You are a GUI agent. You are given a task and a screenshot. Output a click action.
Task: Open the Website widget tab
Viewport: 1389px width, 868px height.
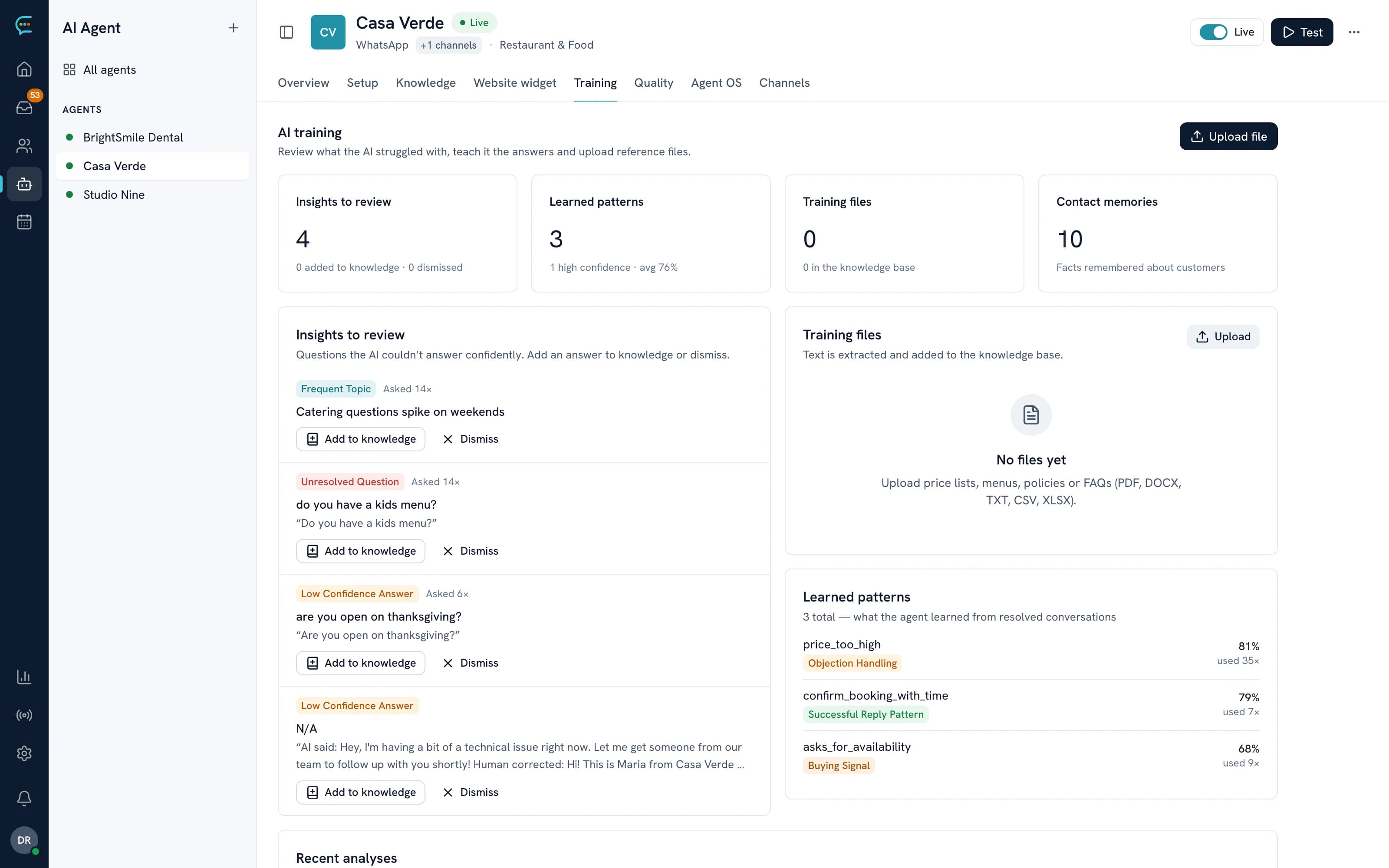(514, 82)
